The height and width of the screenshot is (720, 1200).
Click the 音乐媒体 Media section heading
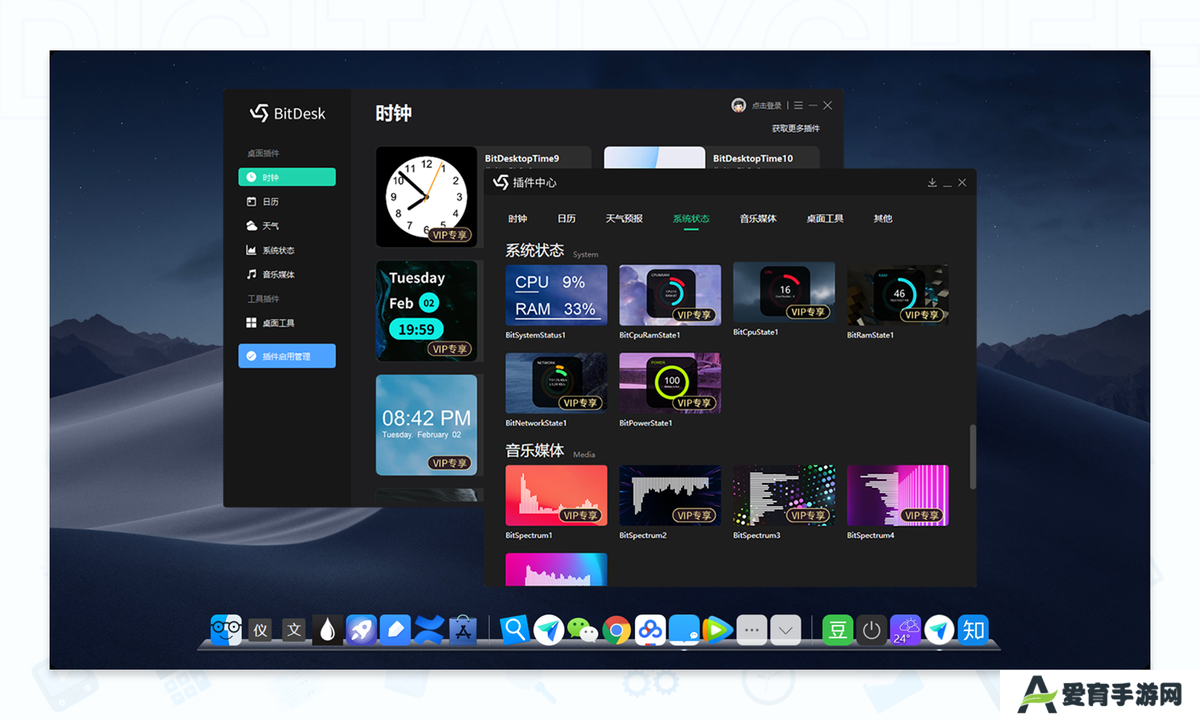(x=550, y=451)
